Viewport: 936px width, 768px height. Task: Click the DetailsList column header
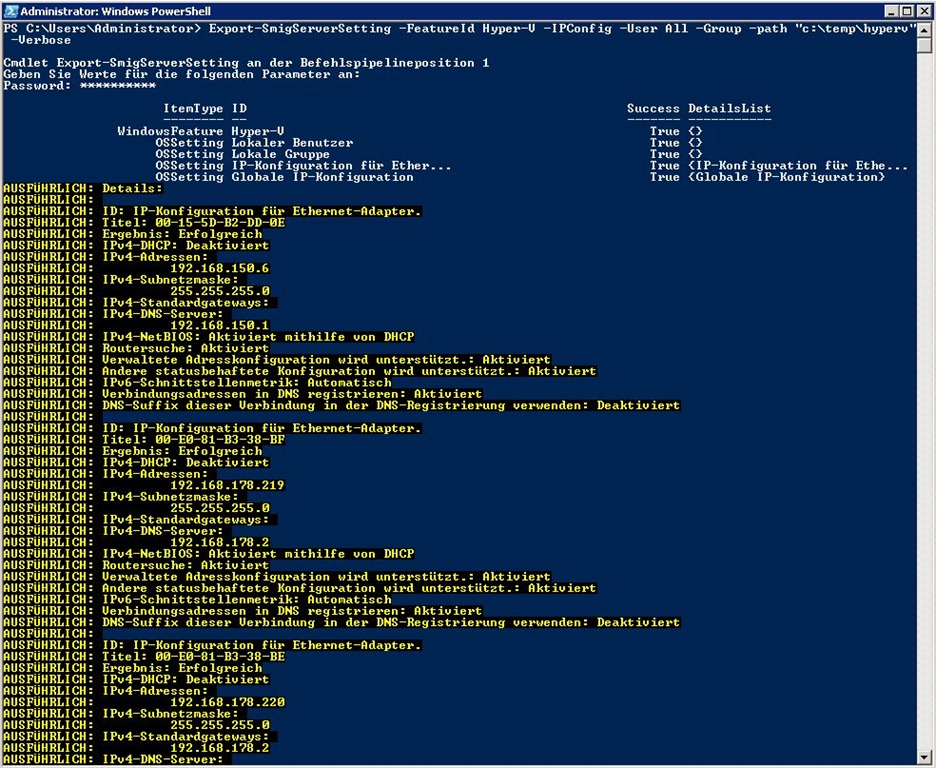click(x=729, y=108)
